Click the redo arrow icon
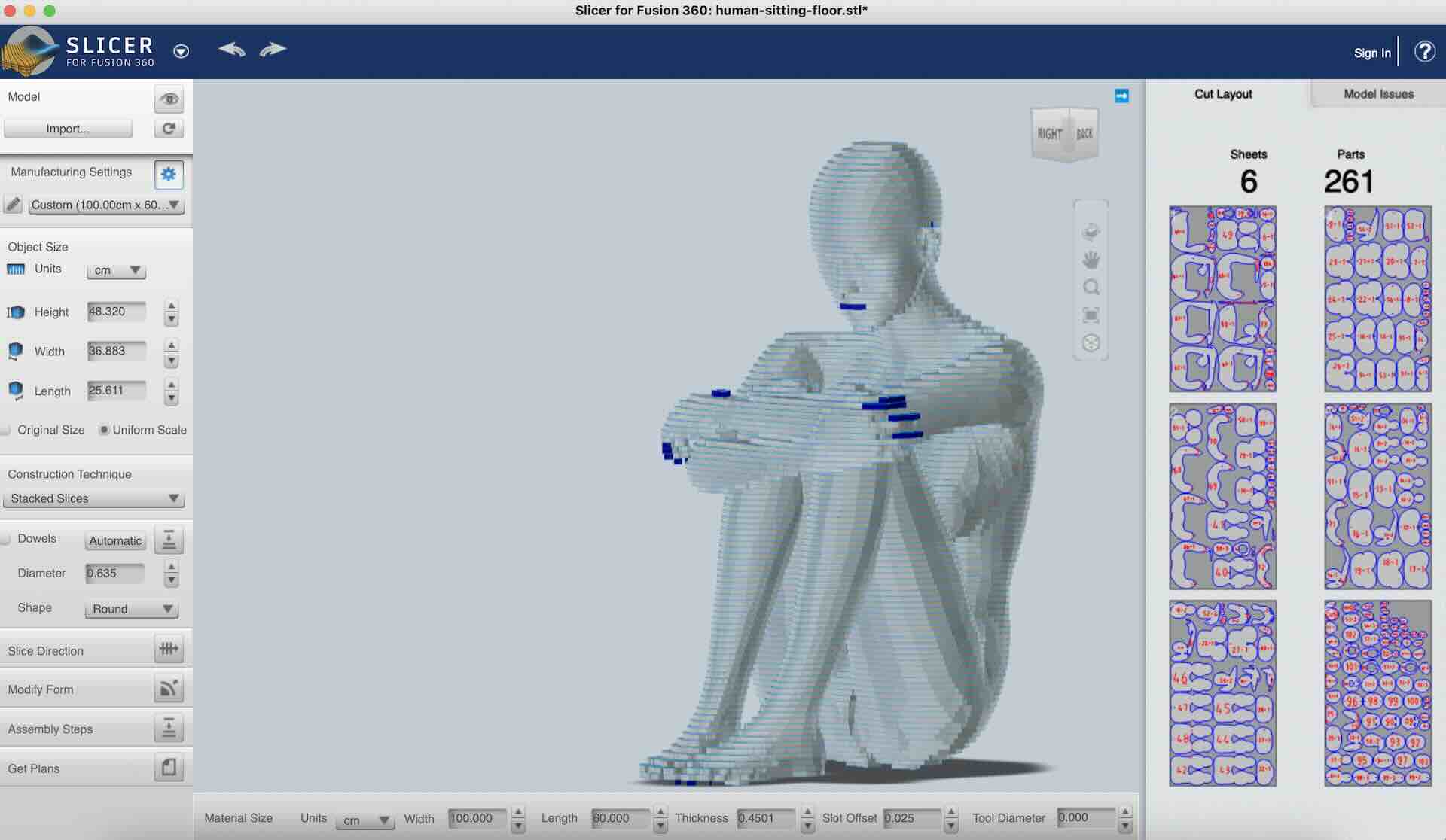Viewport: 1446px width, 840px height. pyautogui.click(x=273, y=50)
